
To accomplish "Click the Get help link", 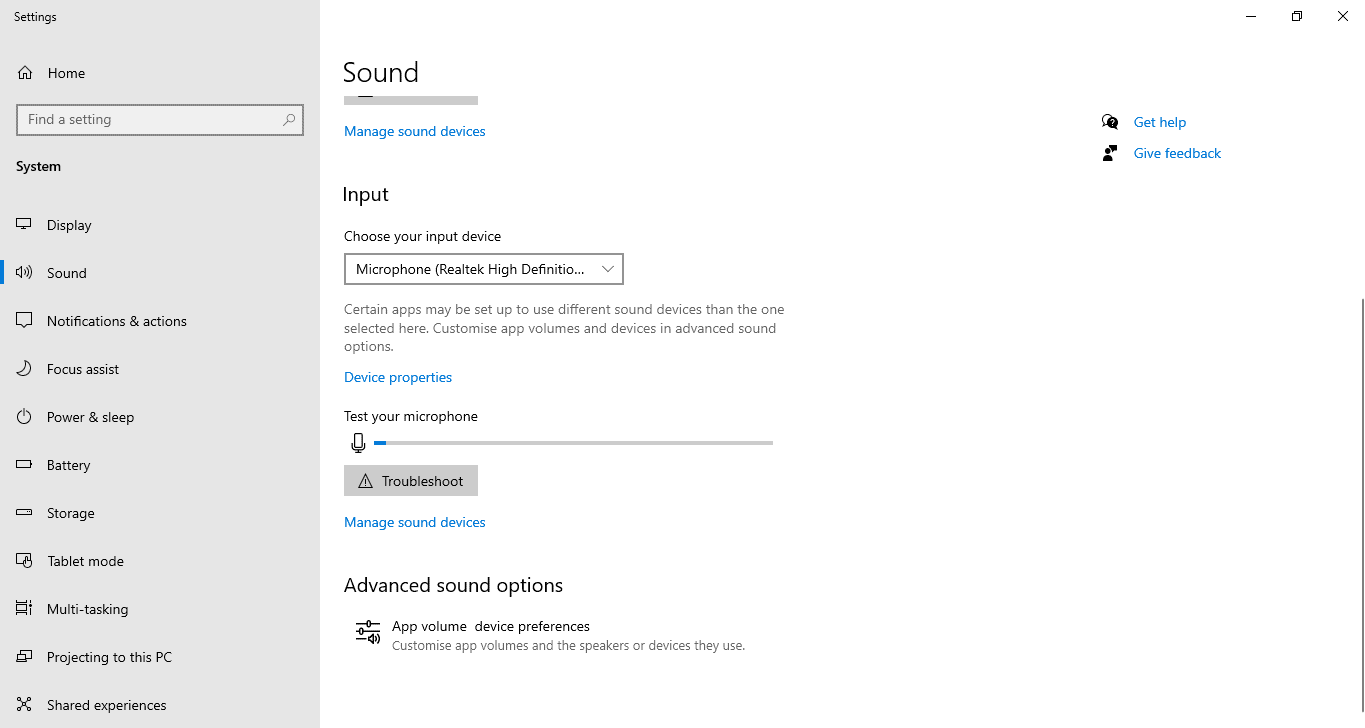I will coord(1159,122).
